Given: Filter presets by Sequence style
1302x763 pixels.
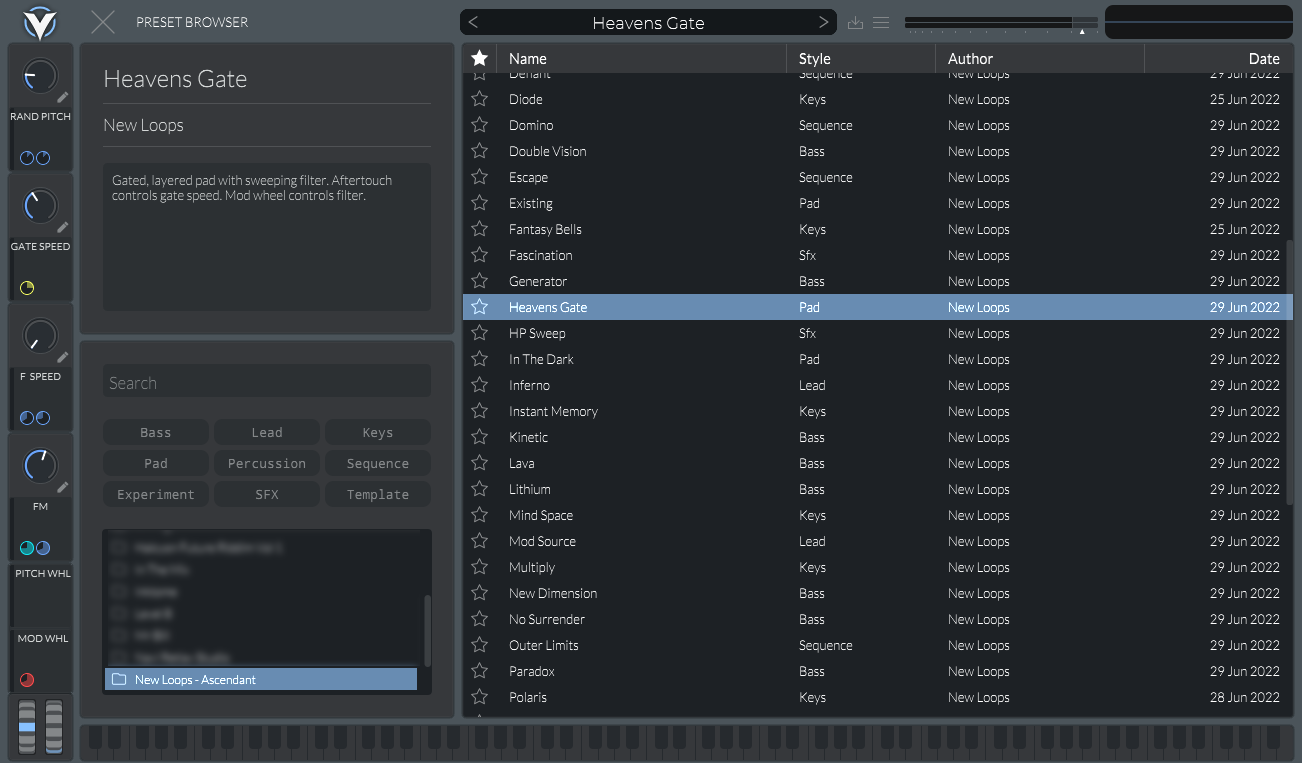Looking at the screenshot, I should click(x=378, y=464).
